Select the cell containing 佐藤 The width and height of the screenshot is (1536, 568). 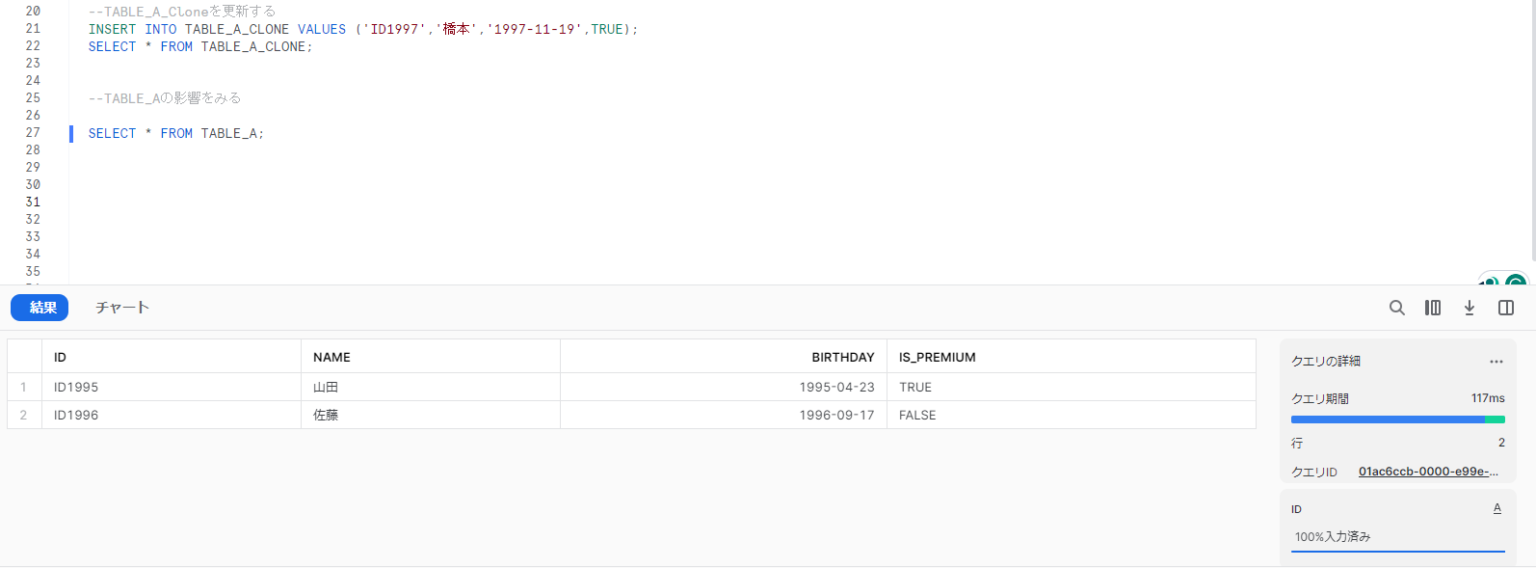pos(430,415)
